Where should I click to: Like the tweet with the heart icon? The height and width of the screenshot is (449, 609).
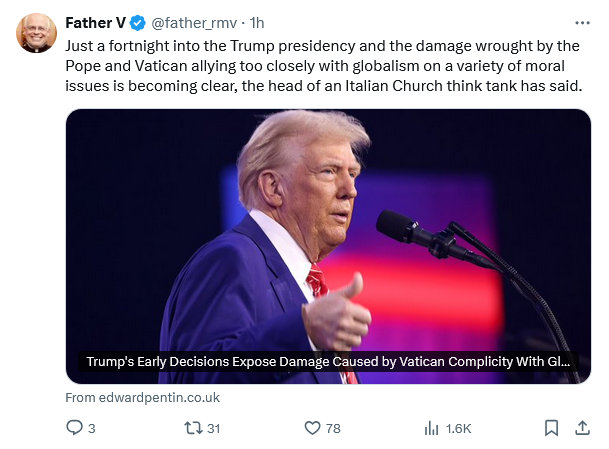pyautogui.click(x=313, y=428)
